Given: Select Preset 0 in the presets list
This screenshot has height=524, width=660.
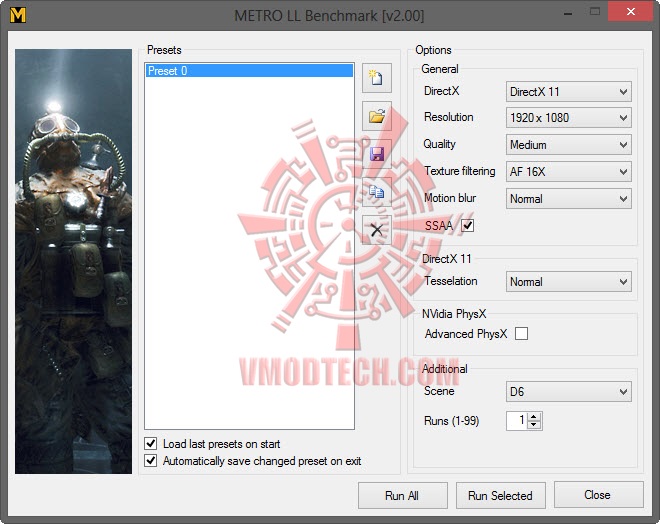Looking at the screenshot, I should click(x=249, y=70).
